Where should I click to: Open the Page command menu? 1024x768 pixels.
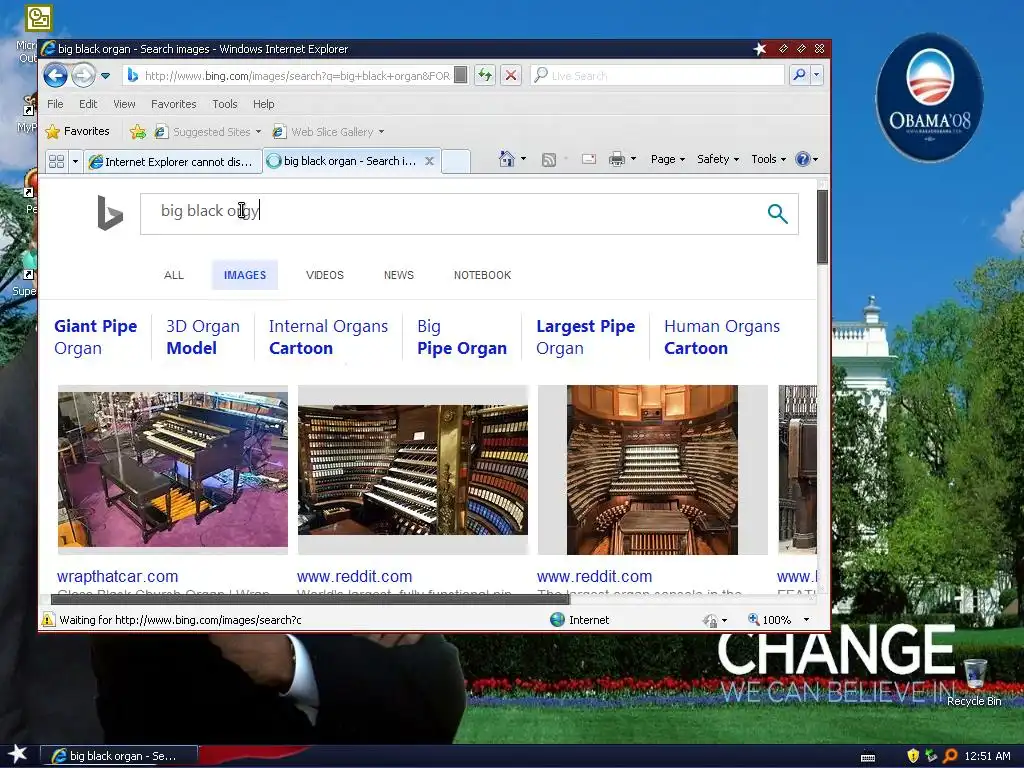667,159
